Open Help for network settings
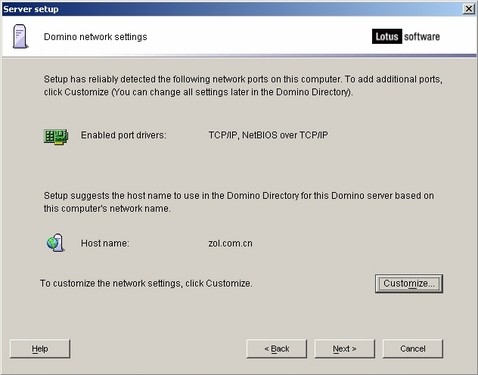The width and height of the screenshot is (478, 375). [x=40, y=349]
